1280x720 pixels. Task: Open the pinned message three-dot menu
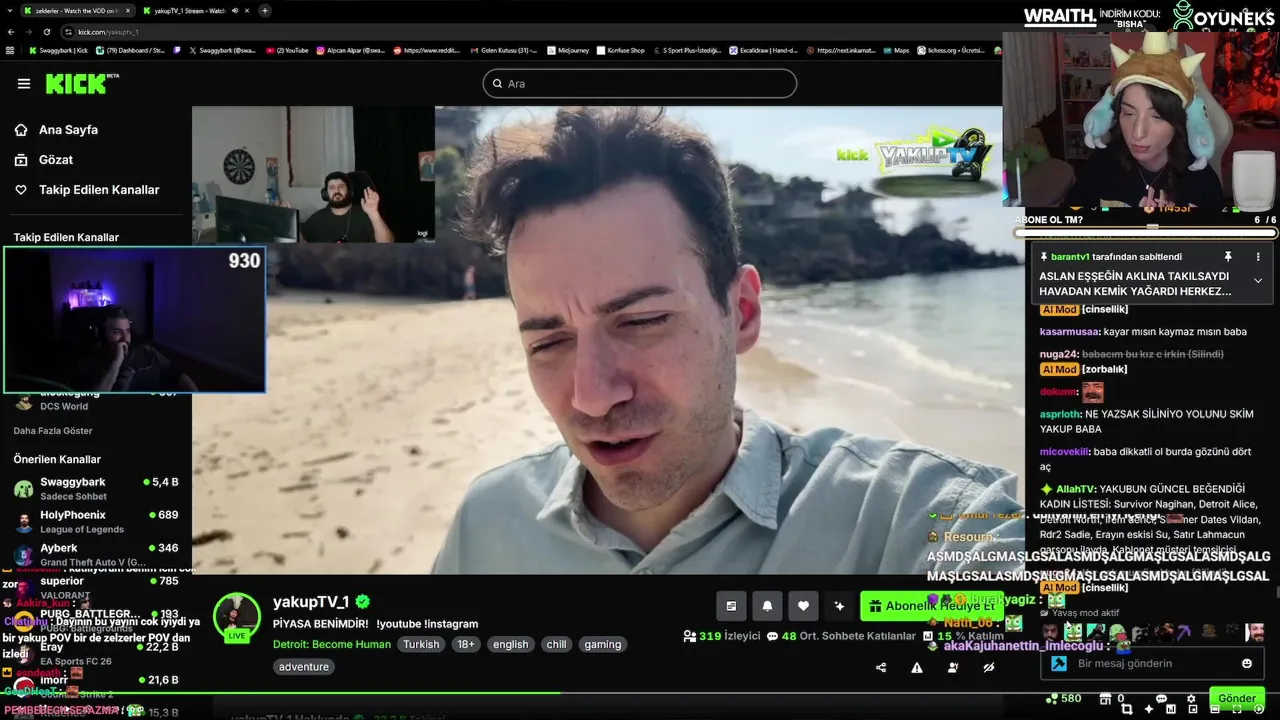[1258, 257]
